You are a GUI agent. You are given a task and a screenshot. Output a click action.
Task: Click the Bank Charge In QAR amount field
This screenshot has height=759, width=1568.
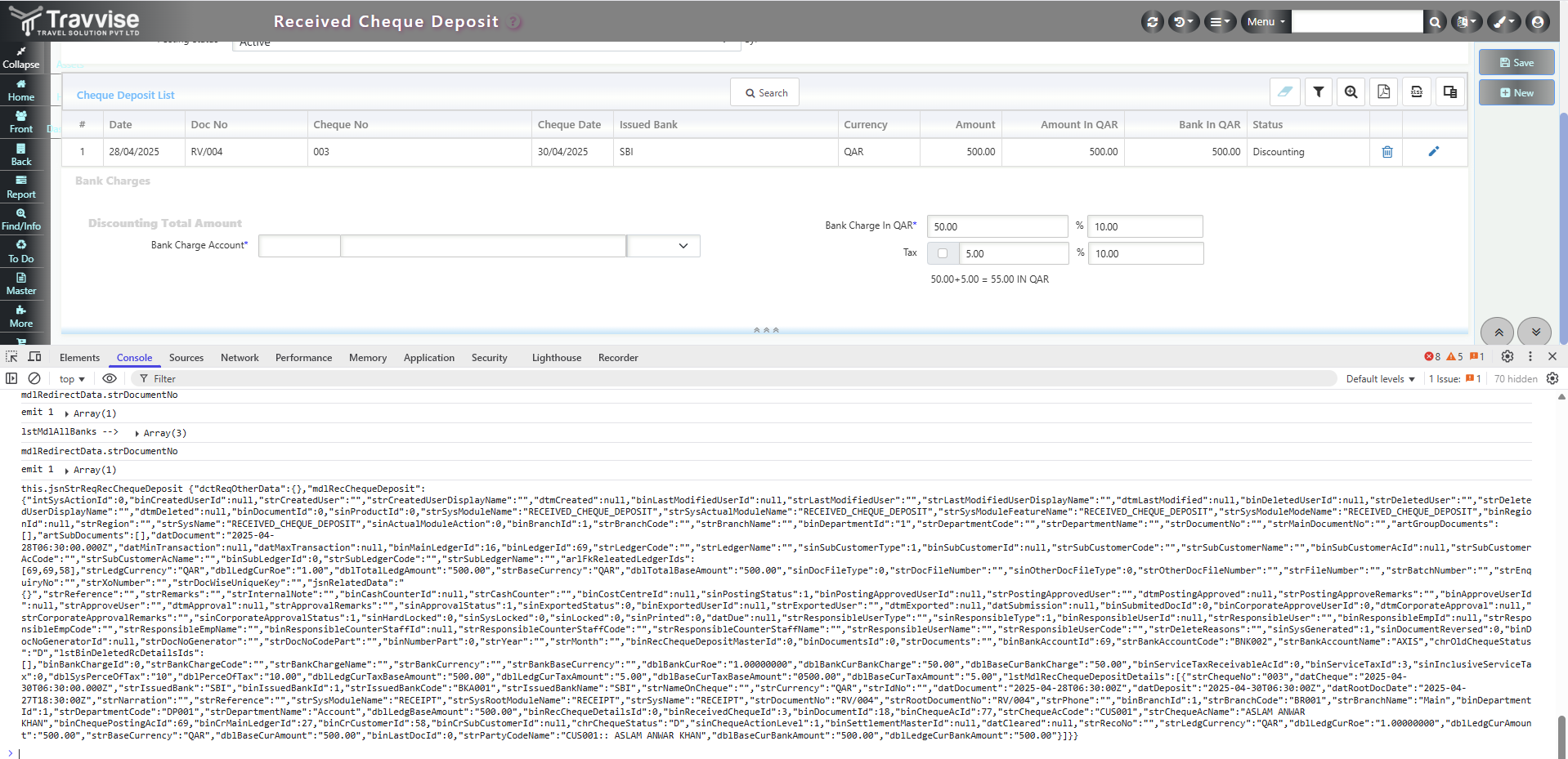997,226
